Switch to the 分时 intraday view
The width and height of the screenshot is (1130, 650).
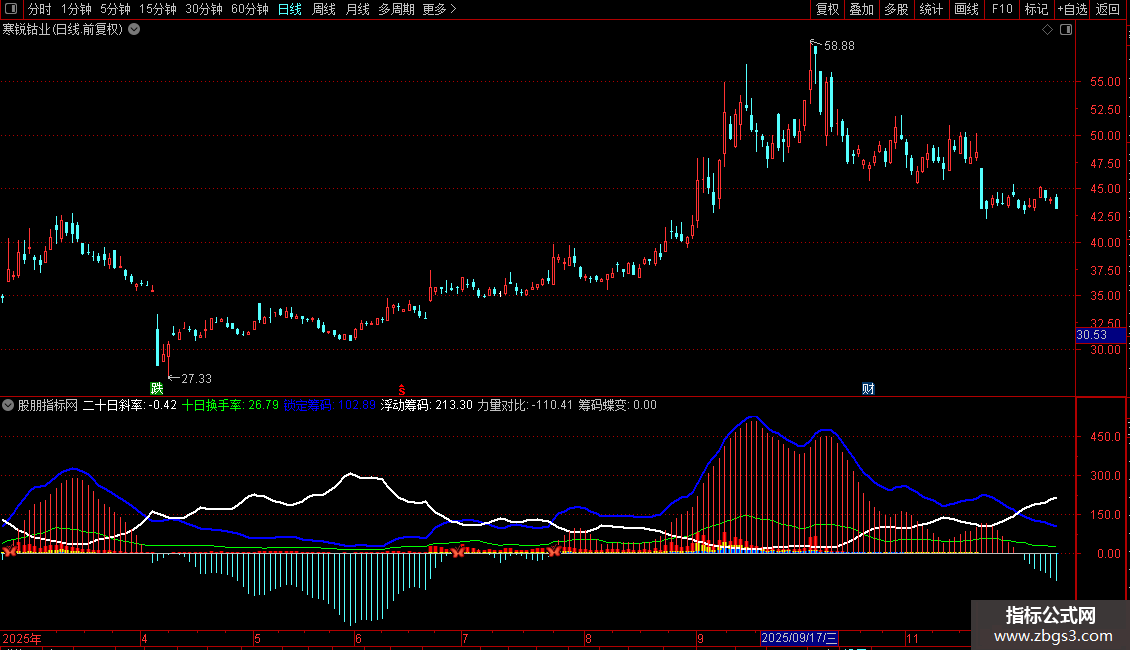point(39,10)
